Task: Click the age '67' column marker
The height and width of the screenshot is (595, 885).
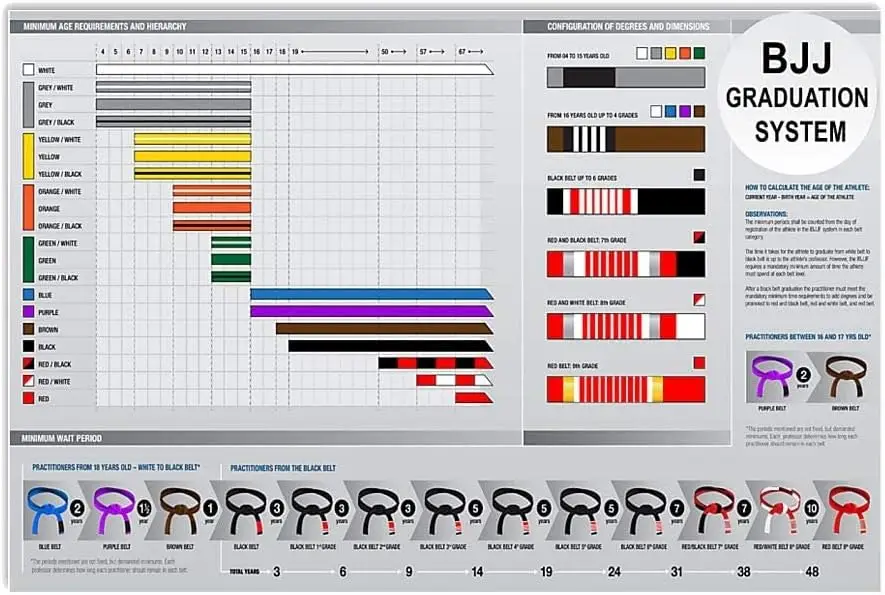Action: tap(462, 51)
